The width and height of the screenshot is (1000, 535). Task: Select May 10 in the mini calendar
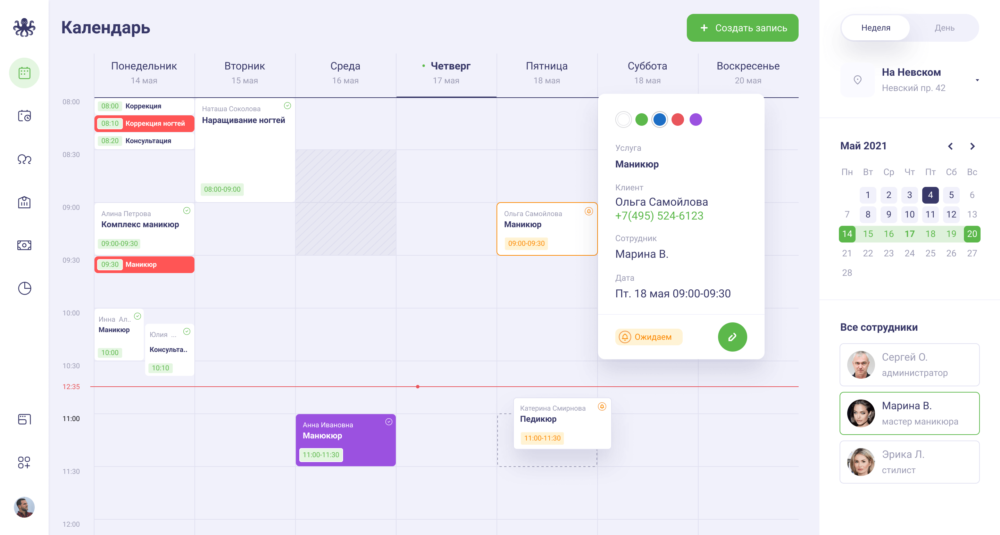(909, 215)
